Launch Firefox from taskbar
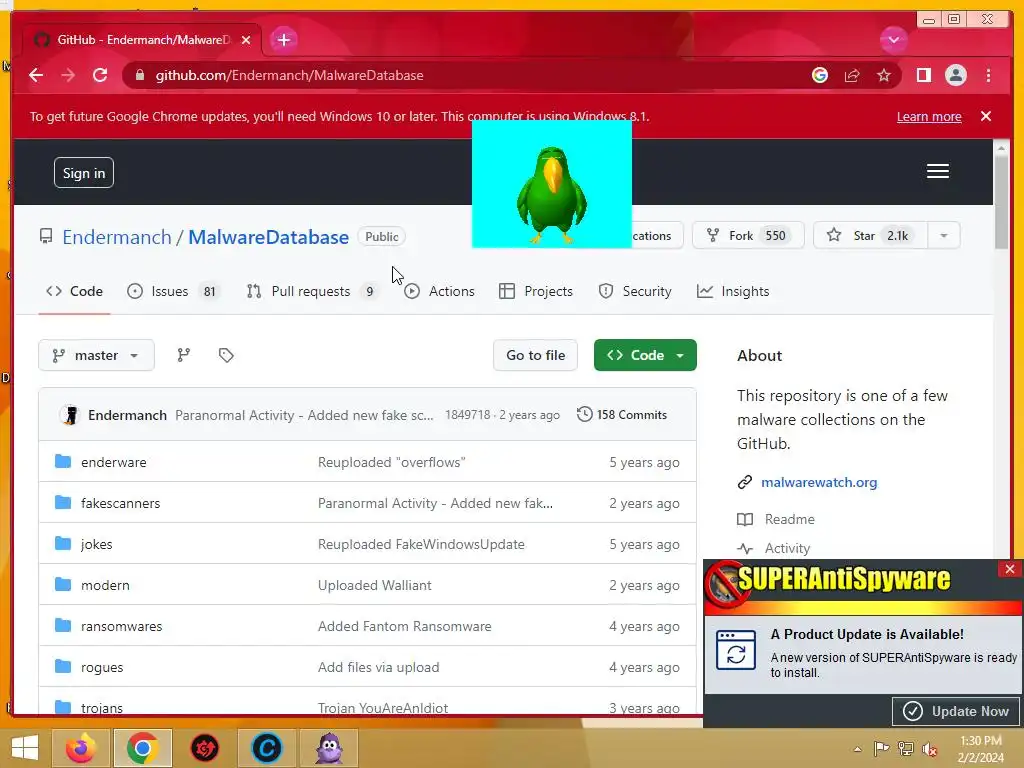The height and width of the screenshot is (768, 1024). tap(81, 748)
